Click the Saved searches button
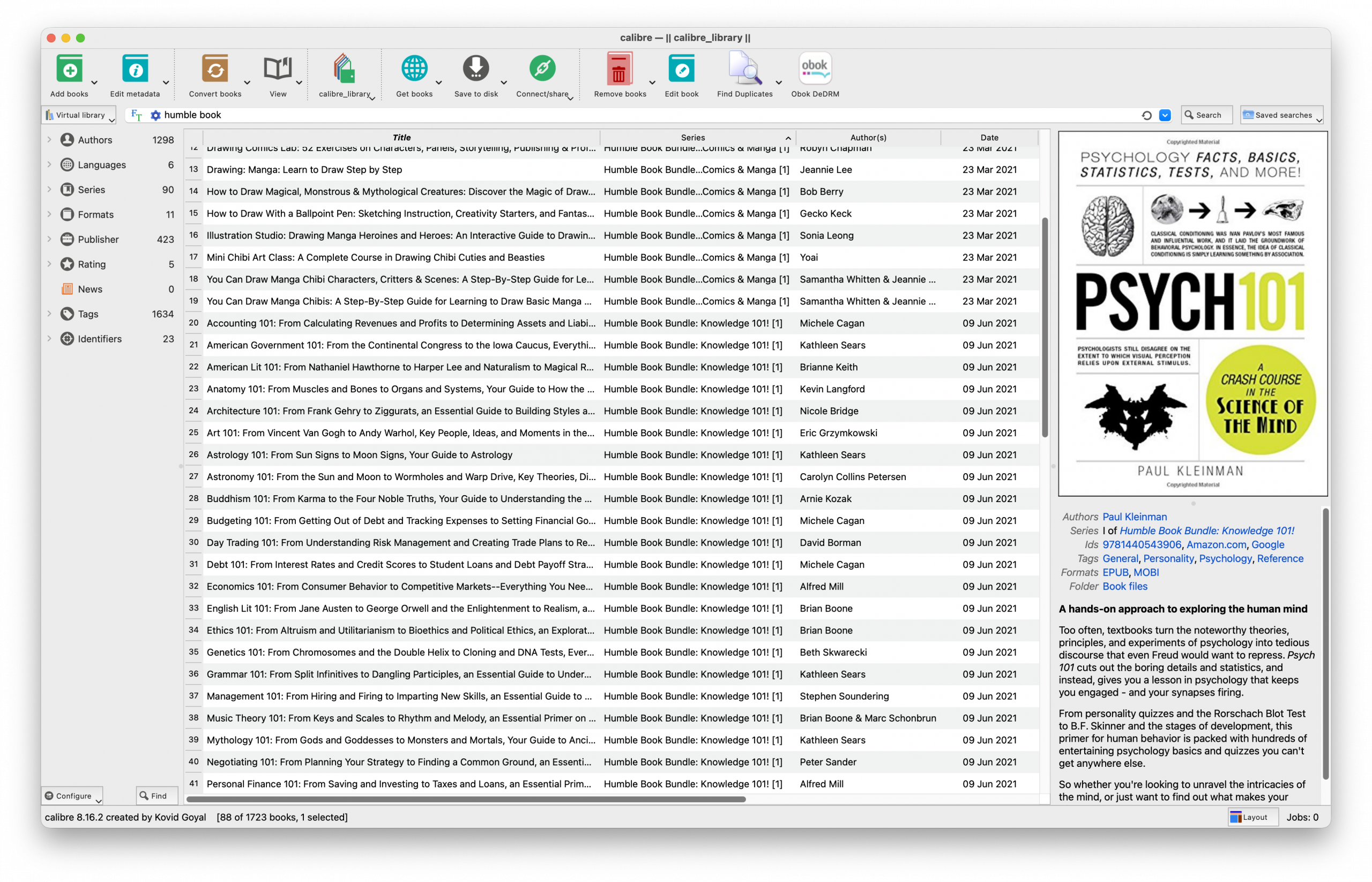The width and height of the screenshot is (1372, 882). pos(1281,115)
